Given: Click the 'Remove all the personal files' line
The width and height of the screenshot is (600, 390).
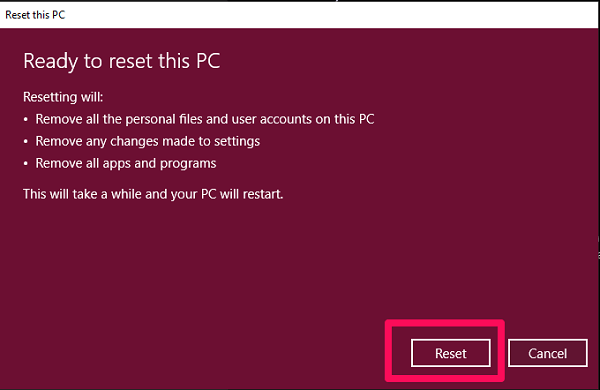Looking at the screenshot, I should pos(205,119).
